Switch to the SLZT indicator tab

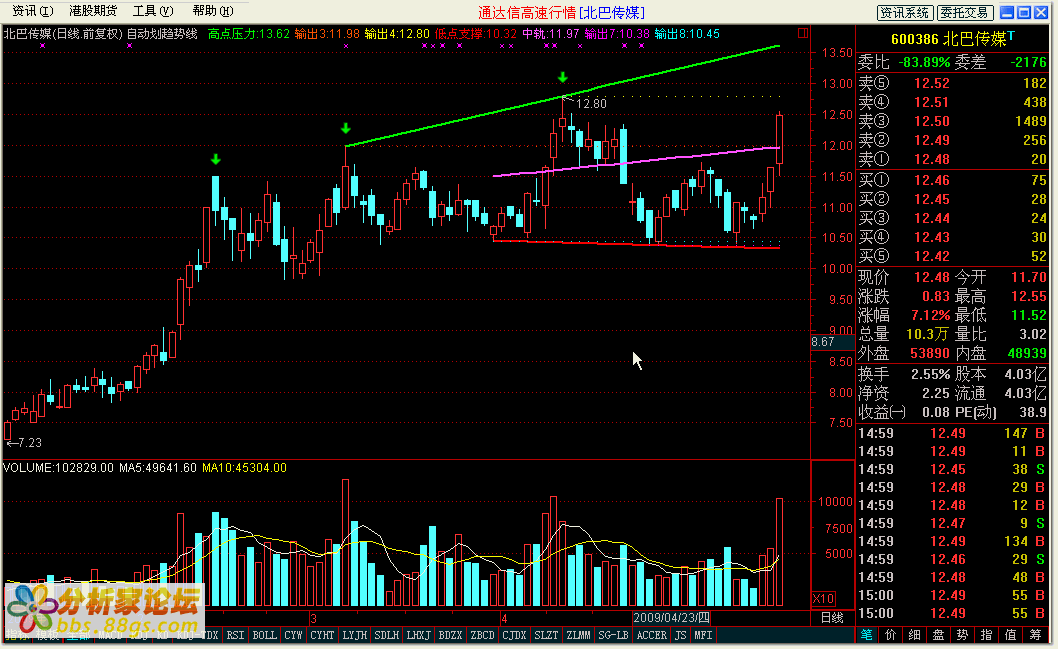(x=547, y=635)
